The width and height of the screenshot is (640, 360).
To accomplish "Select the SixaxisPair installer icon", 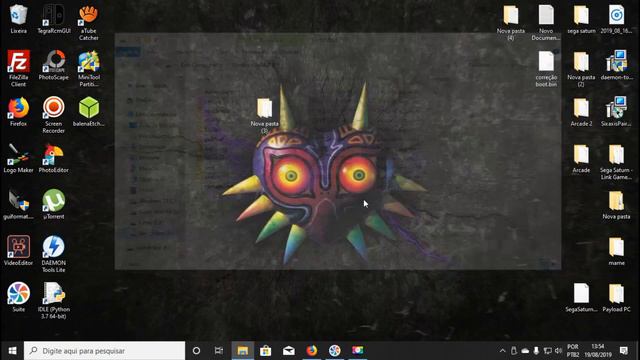I will pos(616,111).
